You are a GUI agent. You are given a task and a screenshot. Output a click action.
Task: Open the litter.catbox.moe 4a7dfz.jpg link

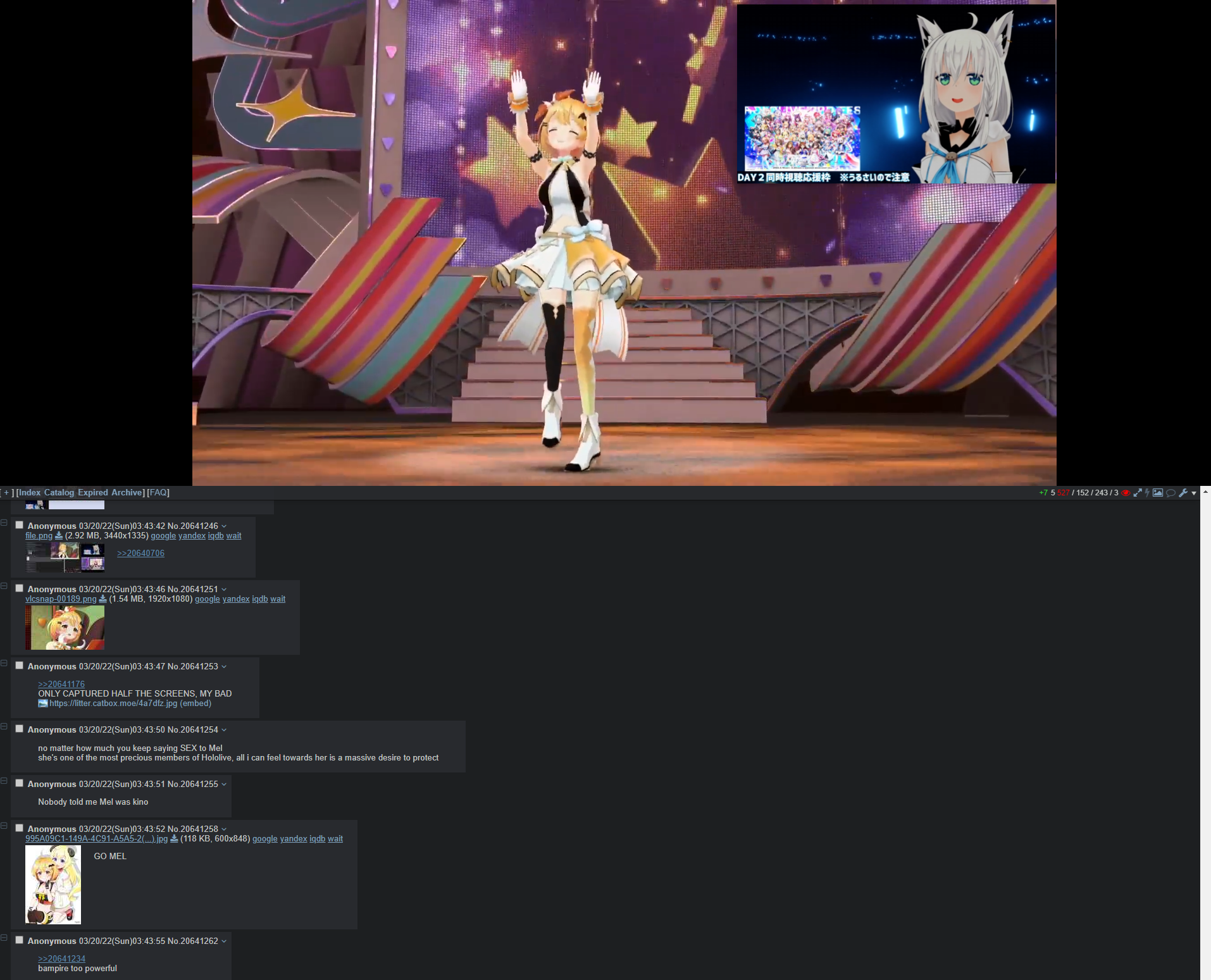[113, 704]
